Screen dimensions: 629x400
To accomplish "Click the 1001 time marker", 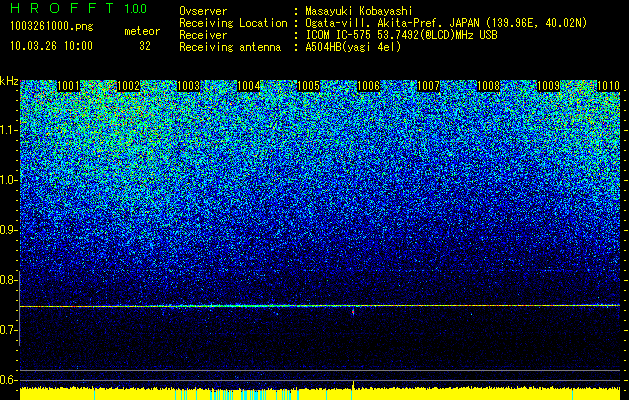I will 69,86.
